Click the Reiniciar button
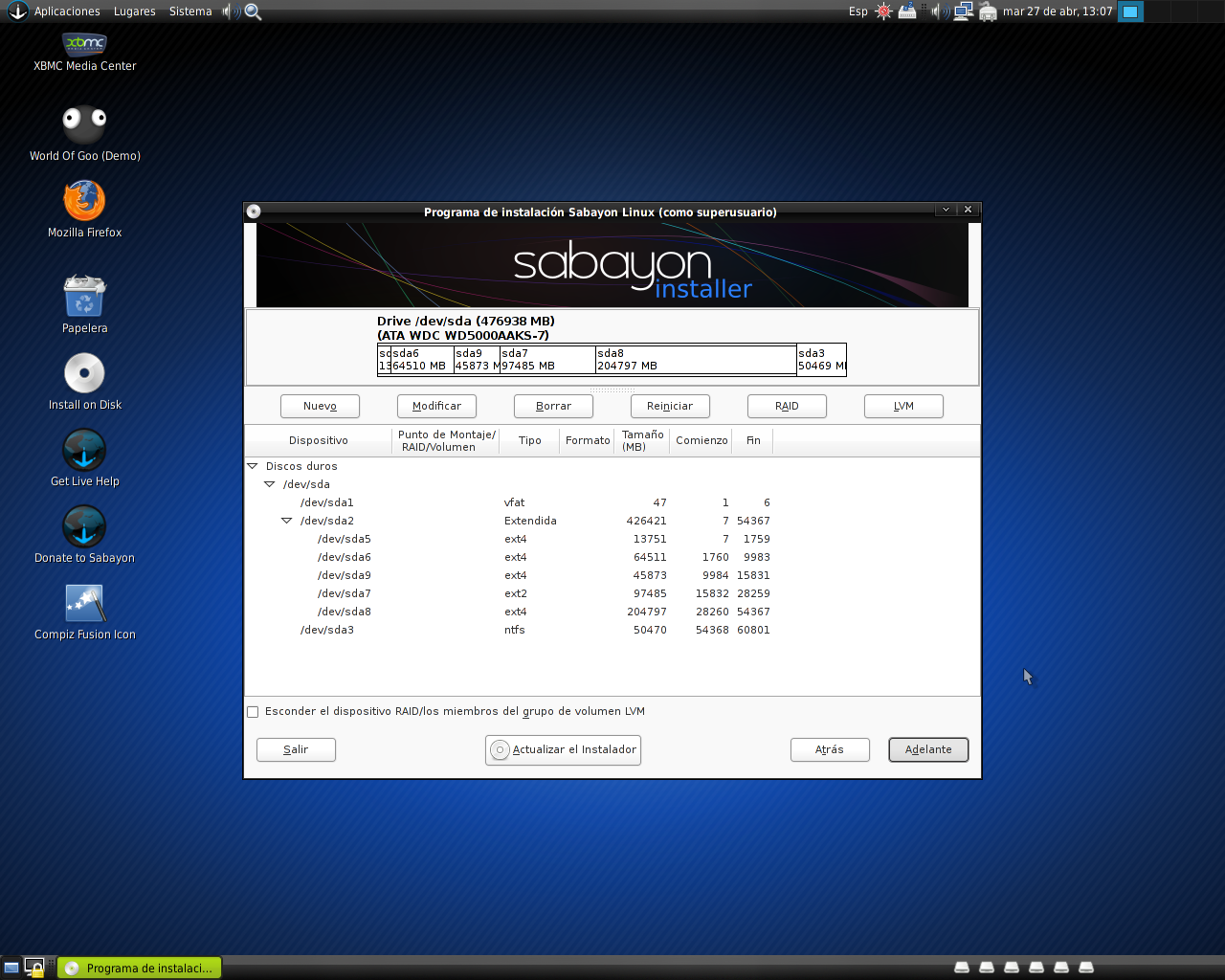Viewport: 1225px width, 980px height. (x=670, y=406)
